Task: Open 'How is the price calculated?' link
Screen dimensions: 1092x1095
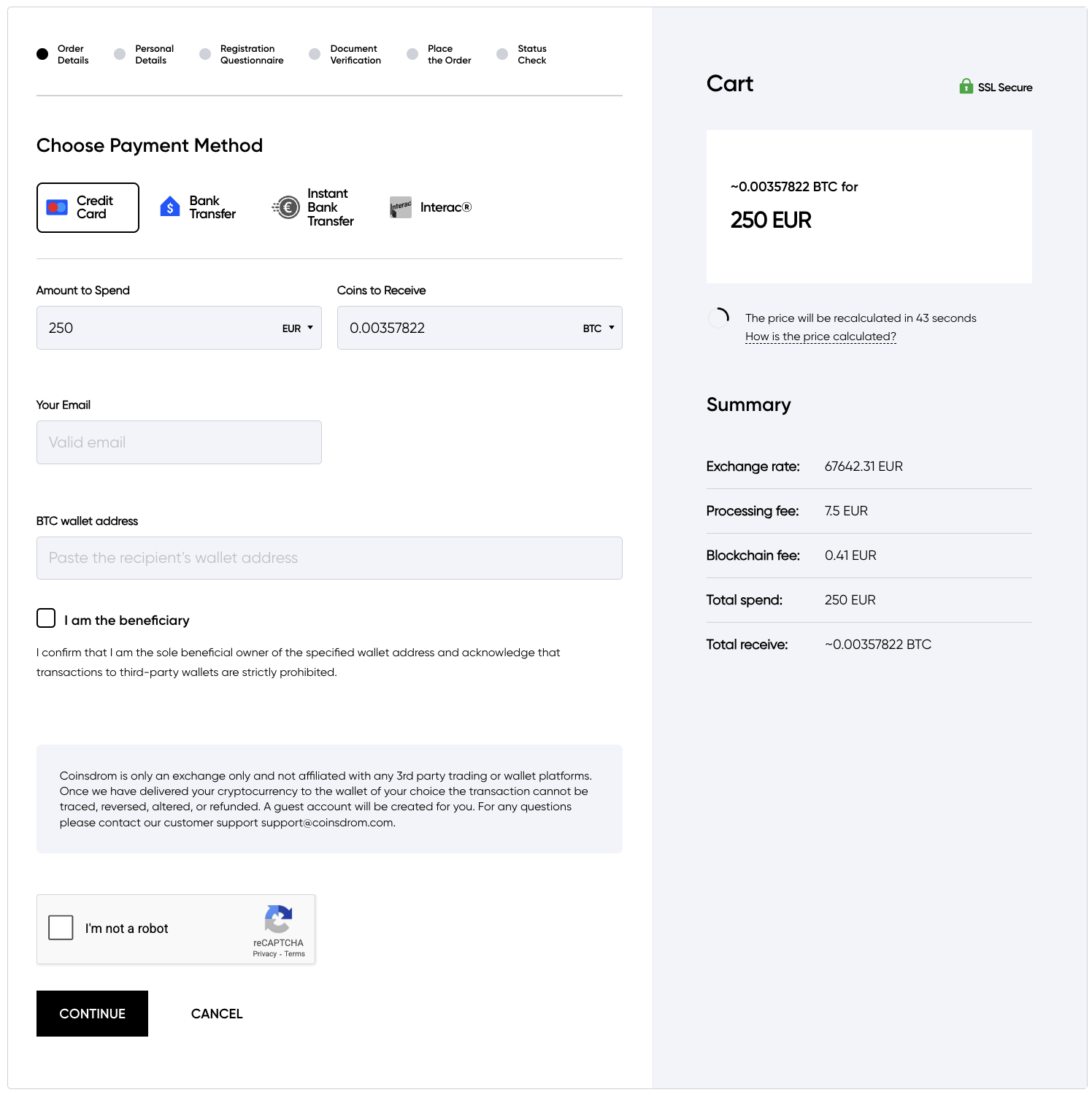Action: (820, 337)
